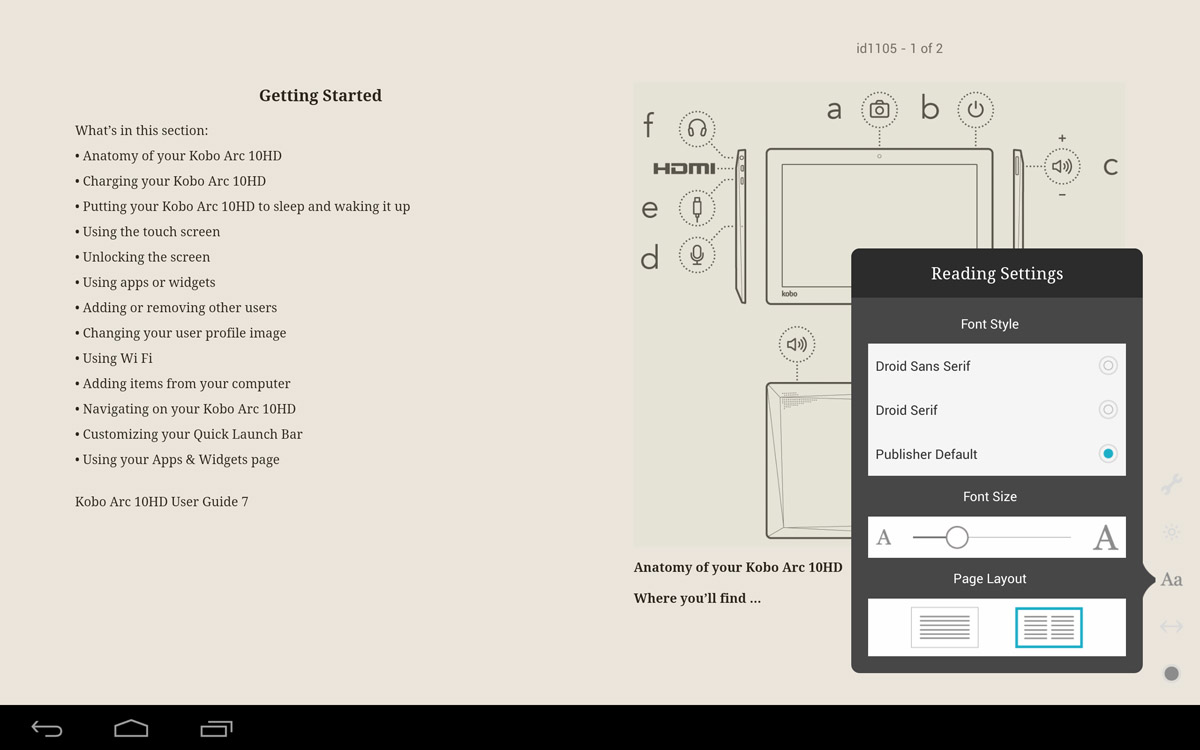Click "Using apps or widgets" bullet
The height and width of the screenshot is (750, 1200).
[x=145, y=282]
